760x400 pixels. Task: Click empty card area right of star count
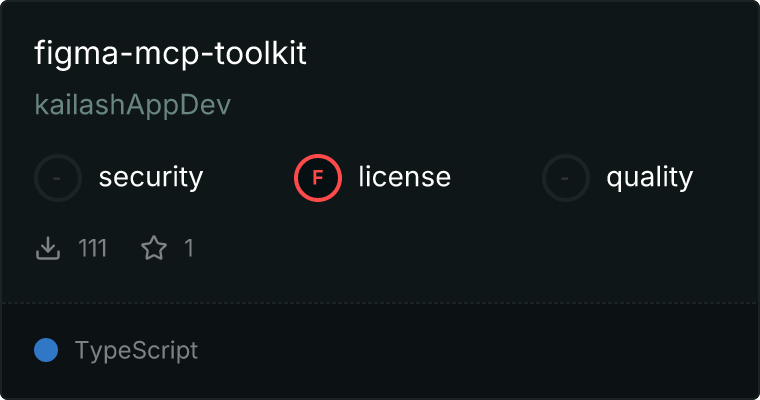point(475,248)
